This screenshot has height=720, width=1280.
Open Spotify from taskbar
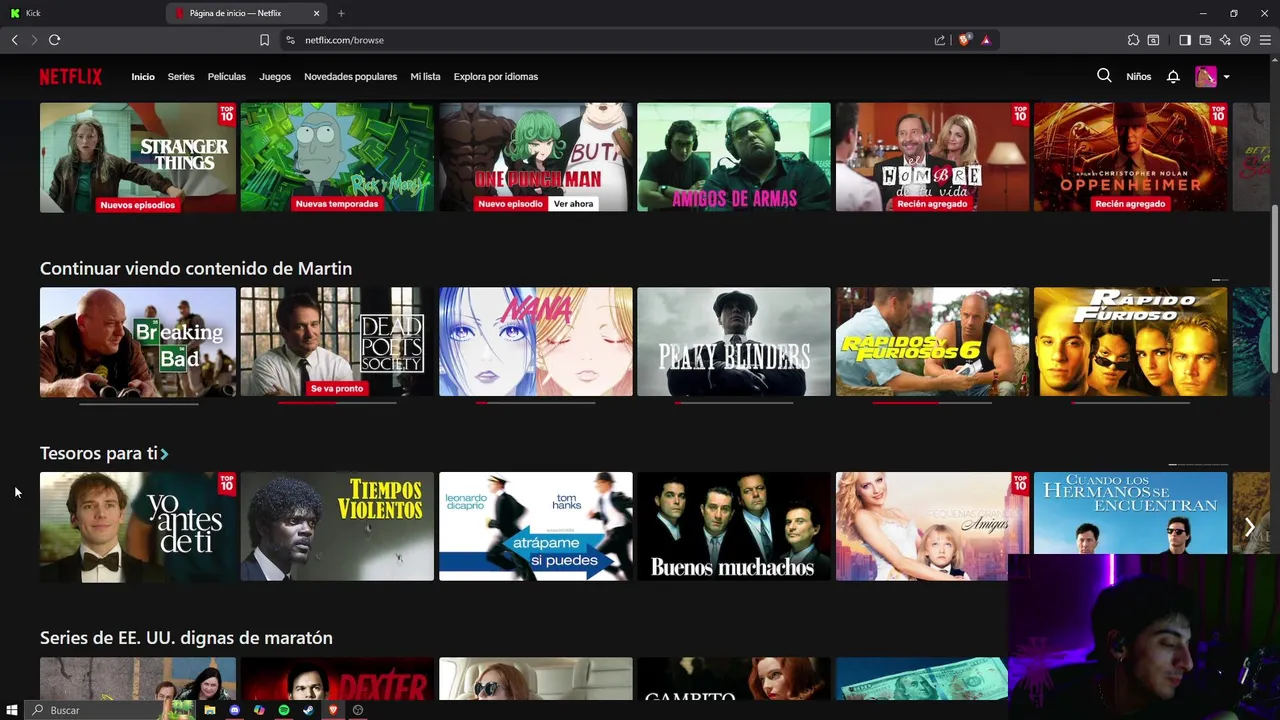click(284, 710)
